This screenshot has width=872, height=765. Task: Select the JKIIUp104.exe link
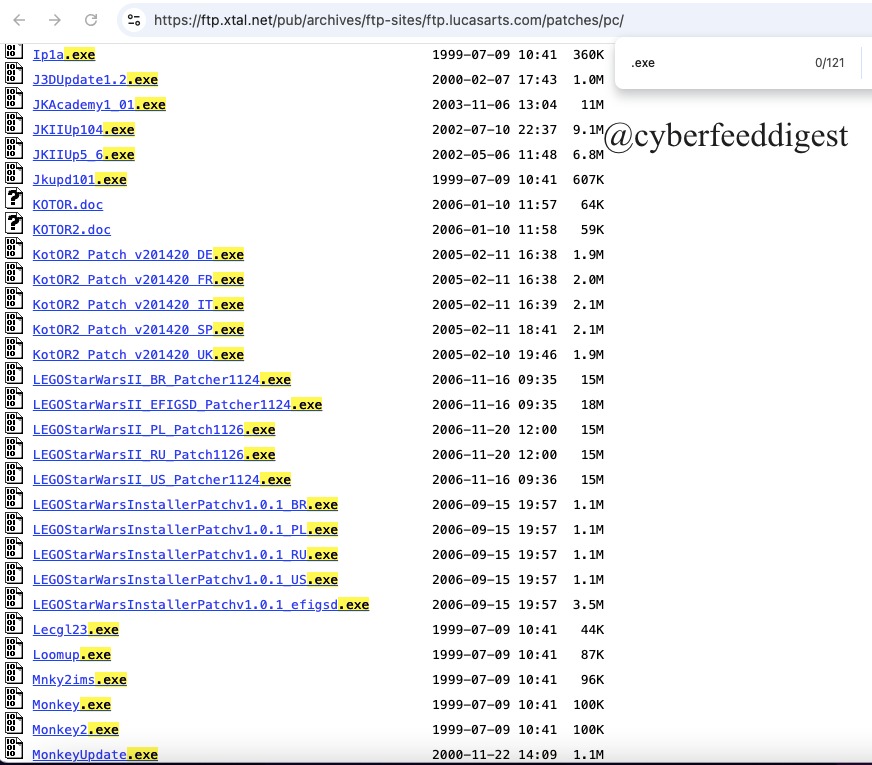(x=83, y=130)
